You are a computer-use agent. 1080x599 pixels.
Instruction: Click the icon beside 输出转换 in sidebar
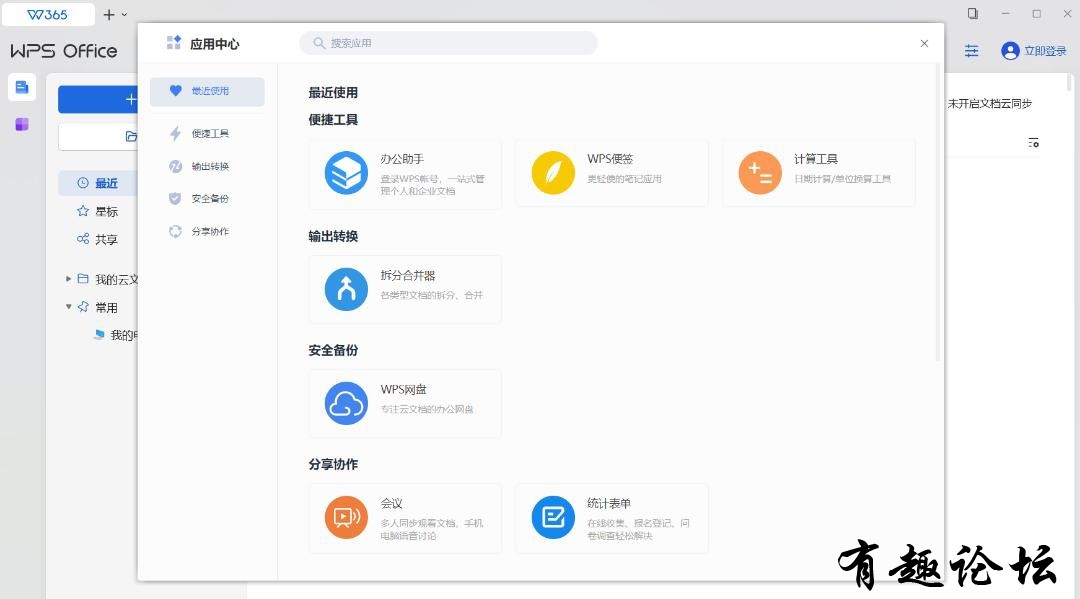[175, 166]
